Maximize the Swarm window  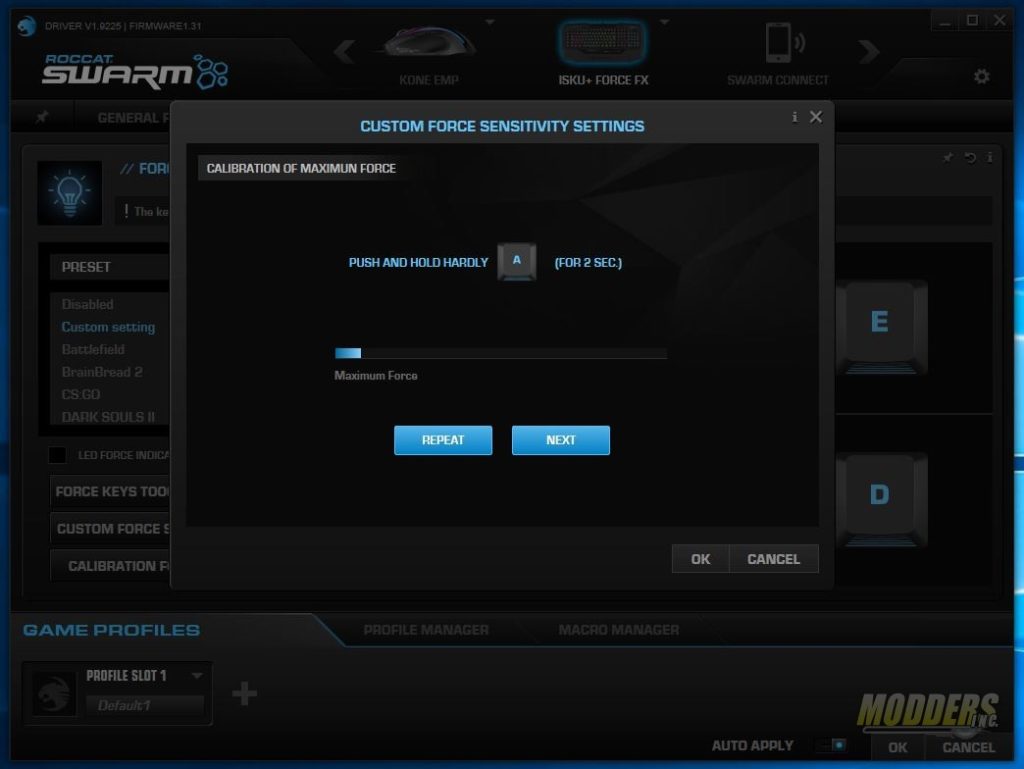(972, 21)
